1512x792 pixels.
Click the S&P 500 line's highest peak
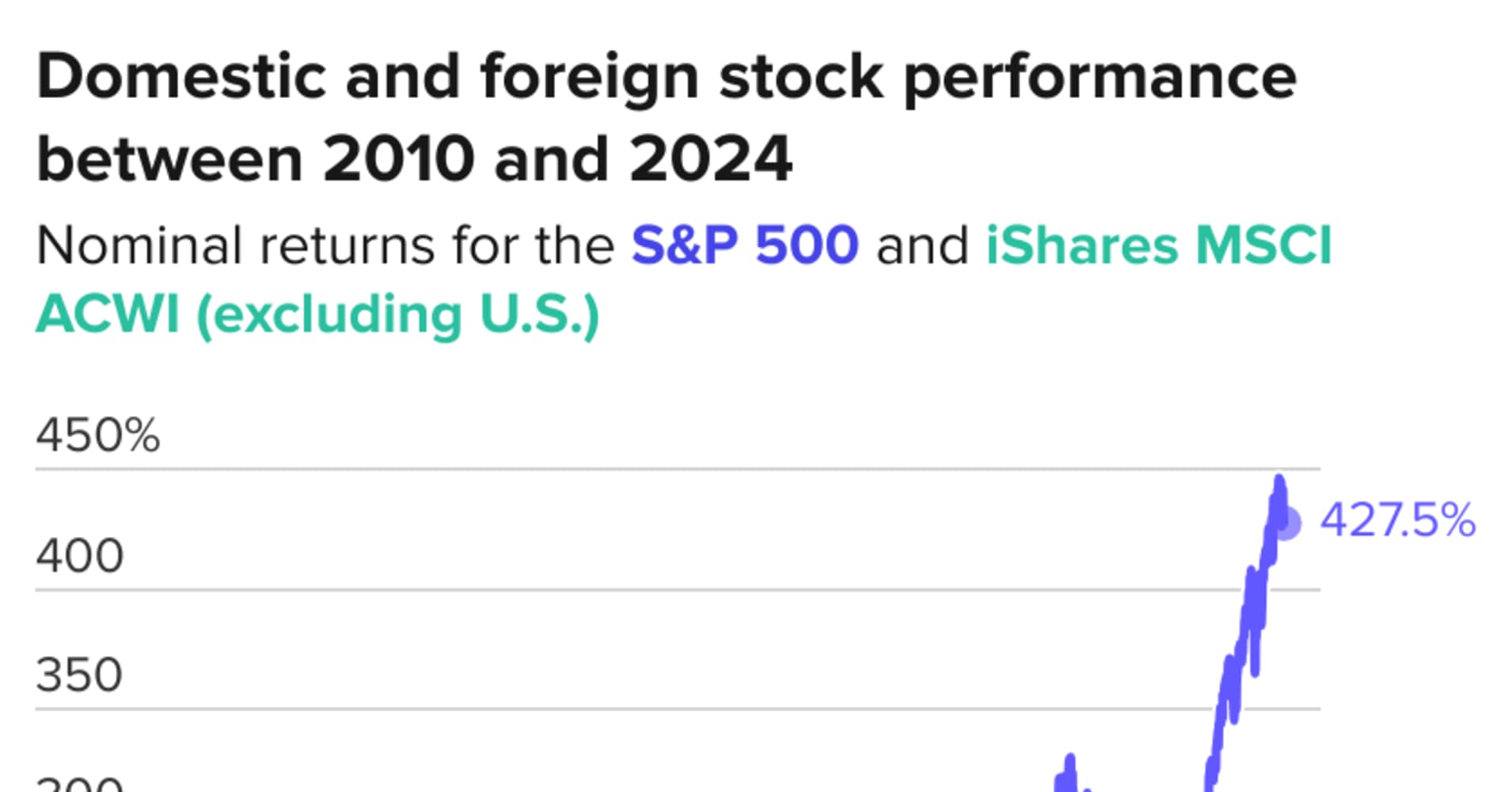1279,479
